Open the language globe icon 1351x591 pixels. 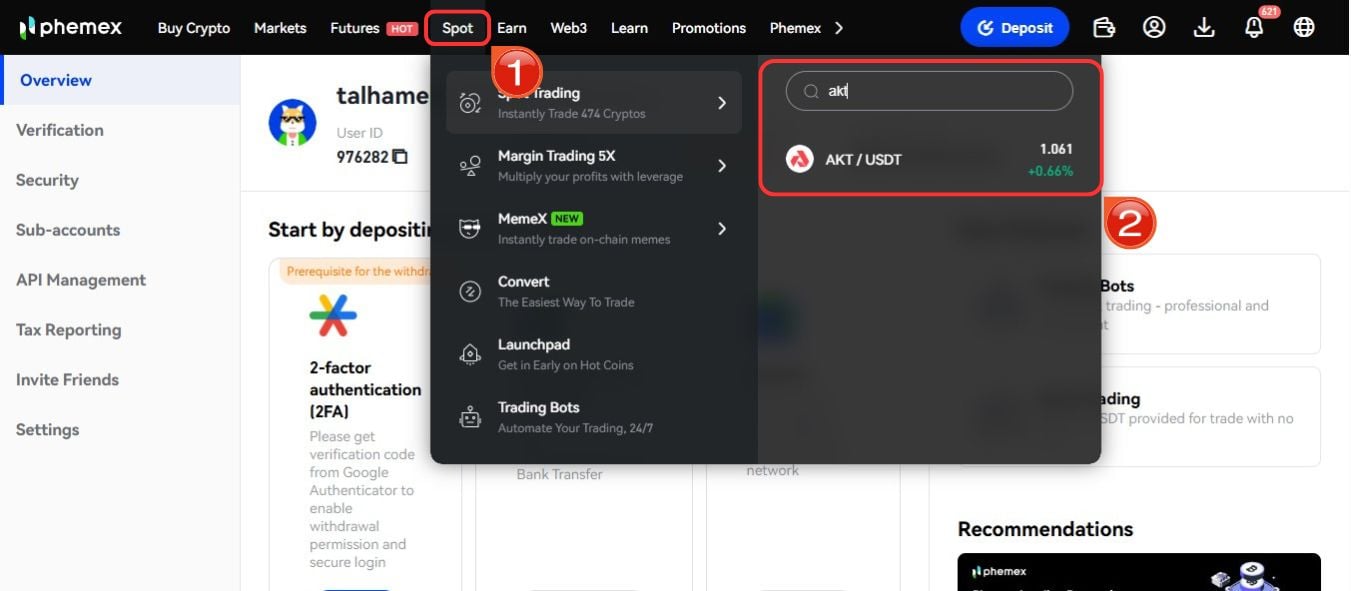[x=1304, y=28]
